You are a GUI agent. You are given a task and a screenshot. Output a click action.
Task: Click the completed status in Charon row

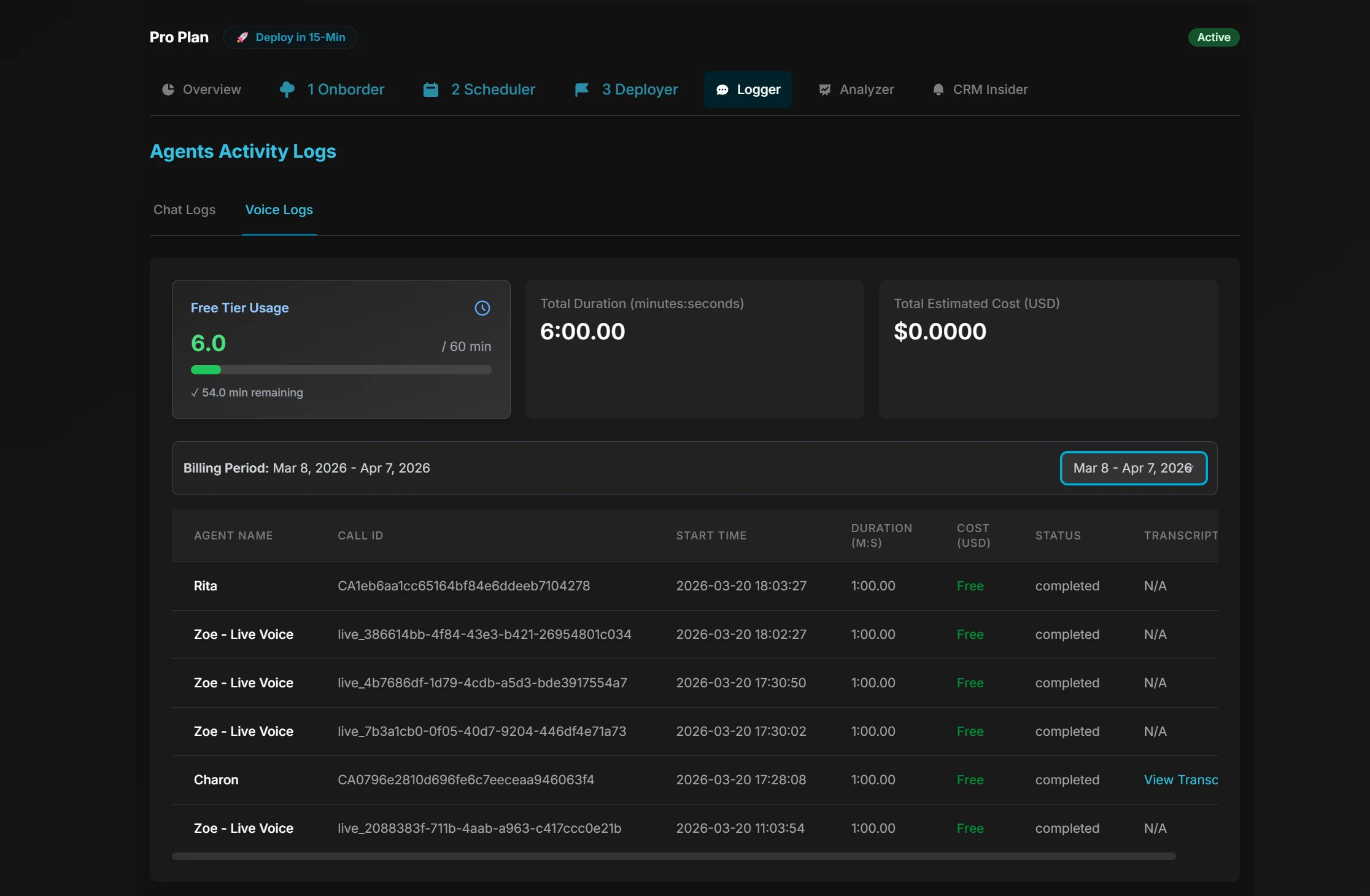(1067, 780)
